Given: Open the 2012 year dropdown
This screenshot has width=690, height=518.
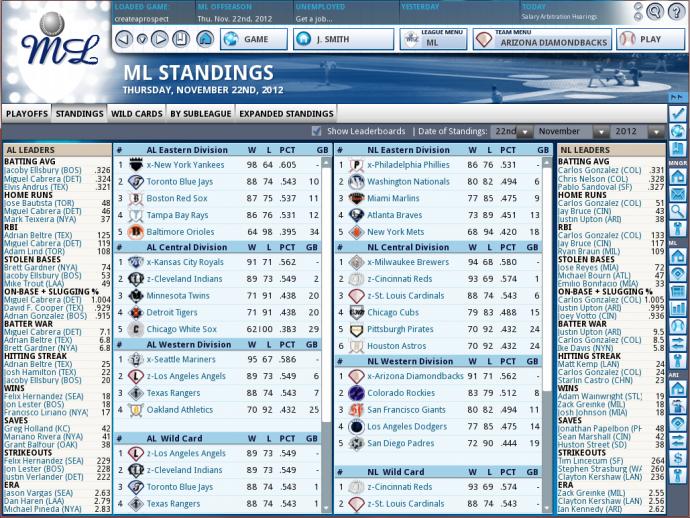Looking at the screenshot, I should pyautogui.click(x=637, y=131).
